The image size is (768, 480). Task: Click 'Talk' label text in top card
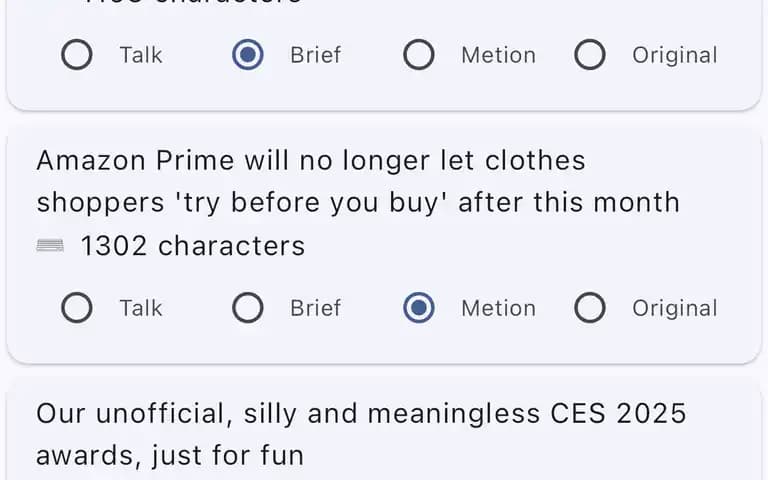141,55
